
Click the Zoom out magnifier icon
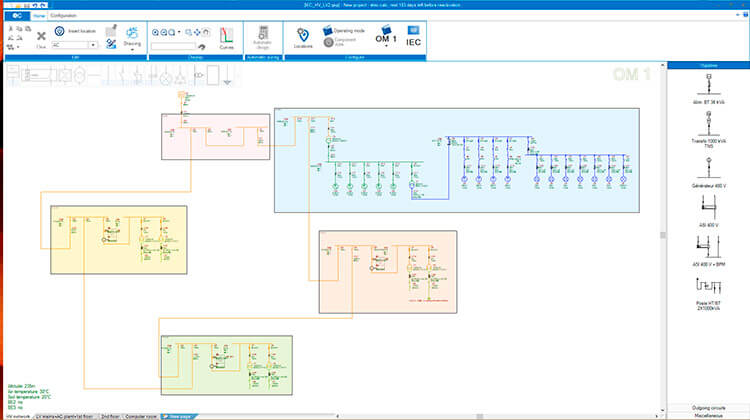pyautogui.click(x=164, y=33)
